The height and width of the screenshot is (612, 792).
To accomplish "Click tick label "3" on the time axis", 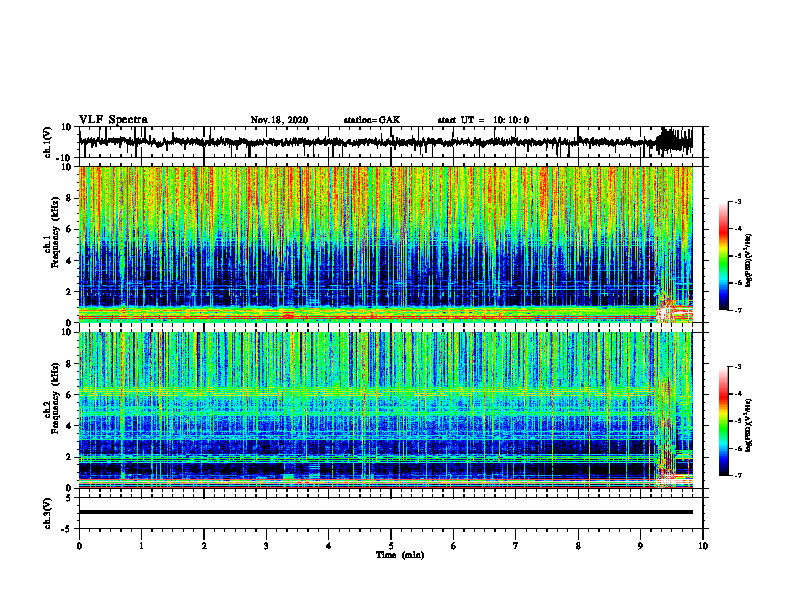I will pyautogui.click(x=266, y=546).
